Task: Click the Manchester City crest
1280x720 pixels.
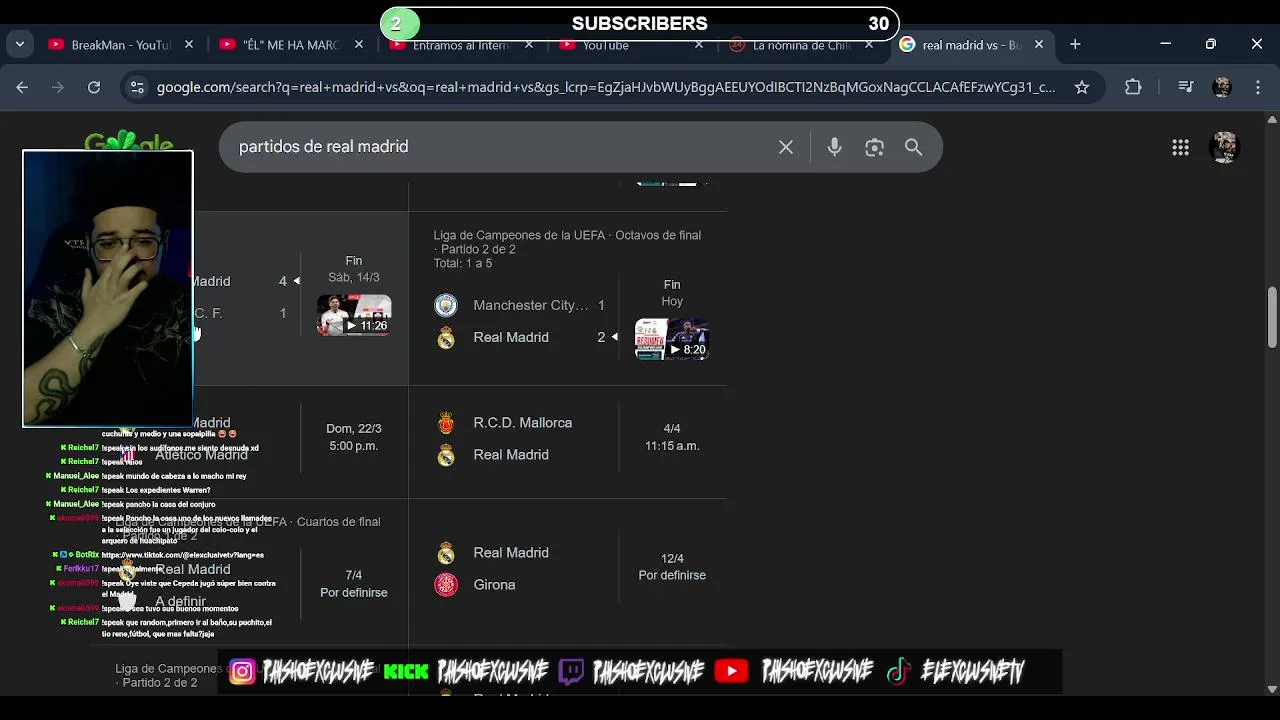Action: click(446, 305)
